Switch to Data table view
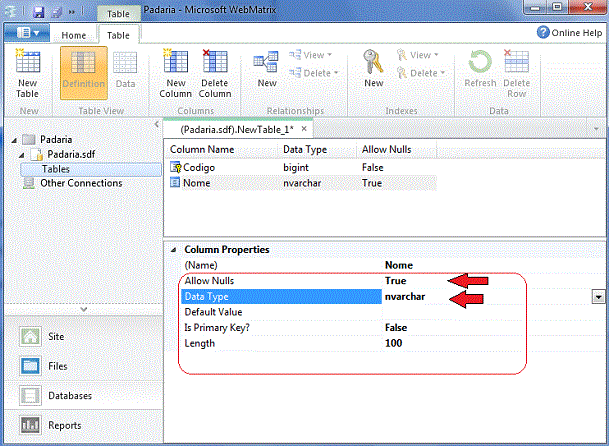 (125, 70)
